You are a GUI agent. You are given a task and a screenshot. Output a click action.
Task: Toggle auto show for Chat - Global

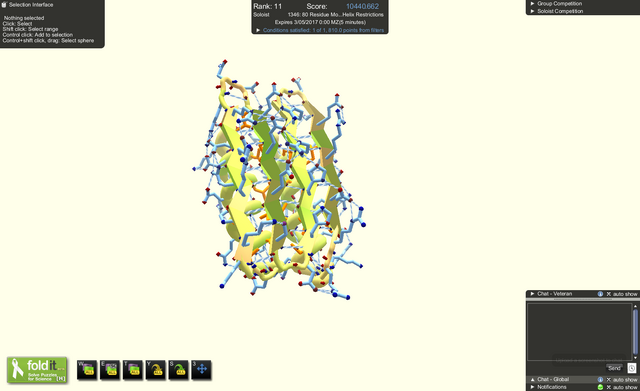[622, 380]
